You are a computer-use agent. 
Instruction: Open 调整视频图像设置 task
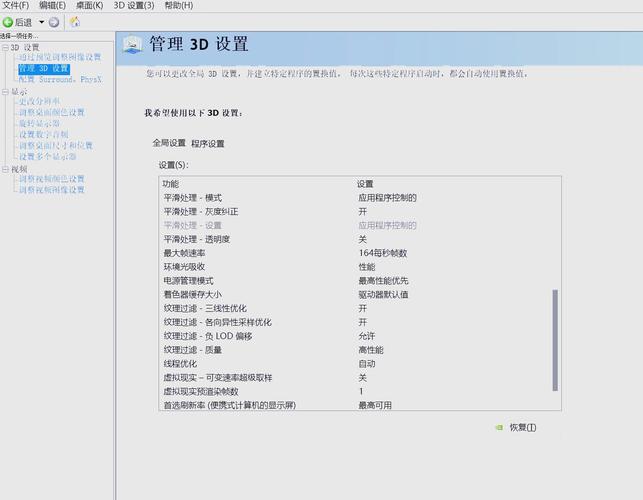tap(52, 190)
